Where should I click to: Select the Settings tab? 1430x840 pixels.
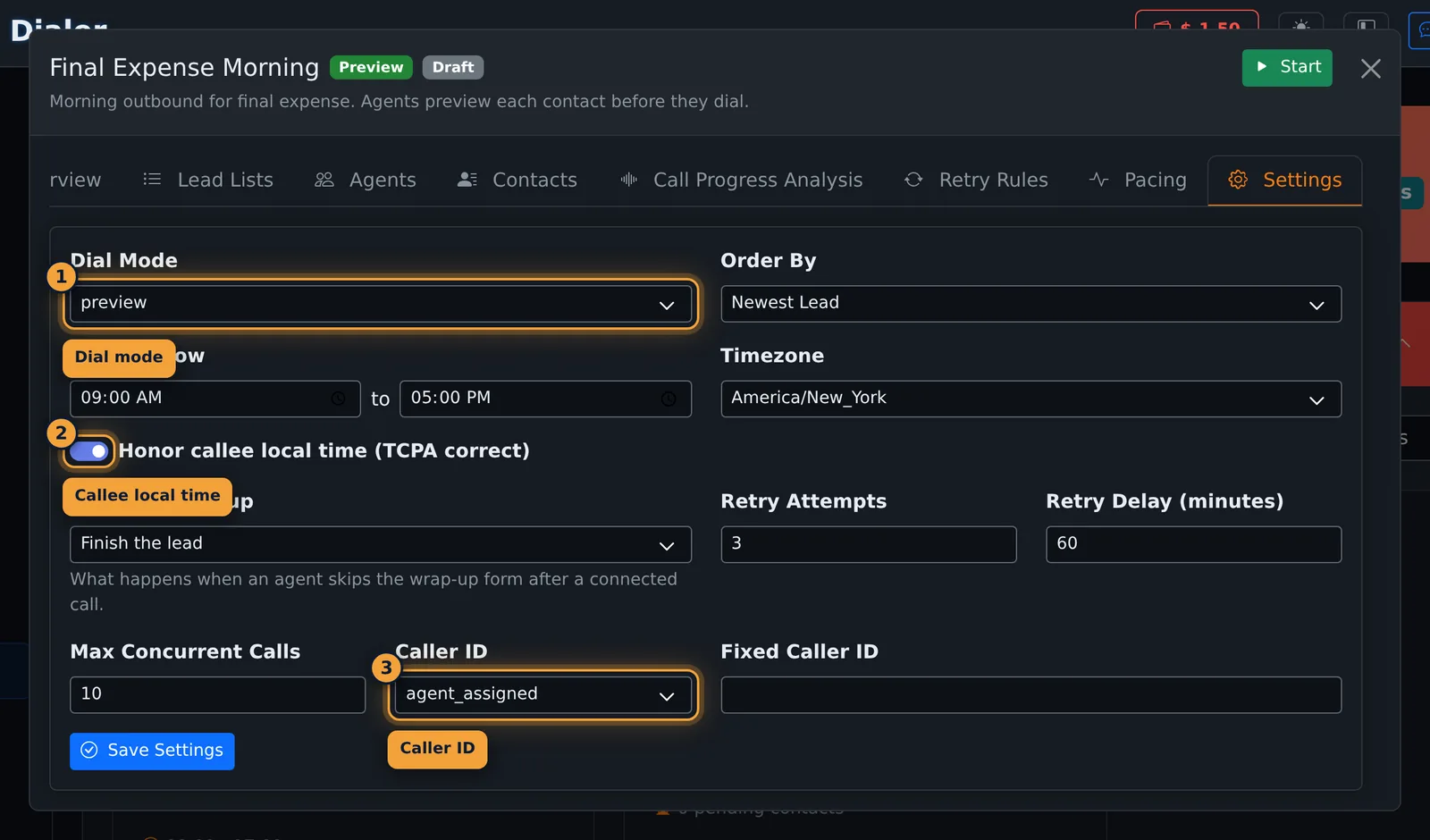(1284, 181)
